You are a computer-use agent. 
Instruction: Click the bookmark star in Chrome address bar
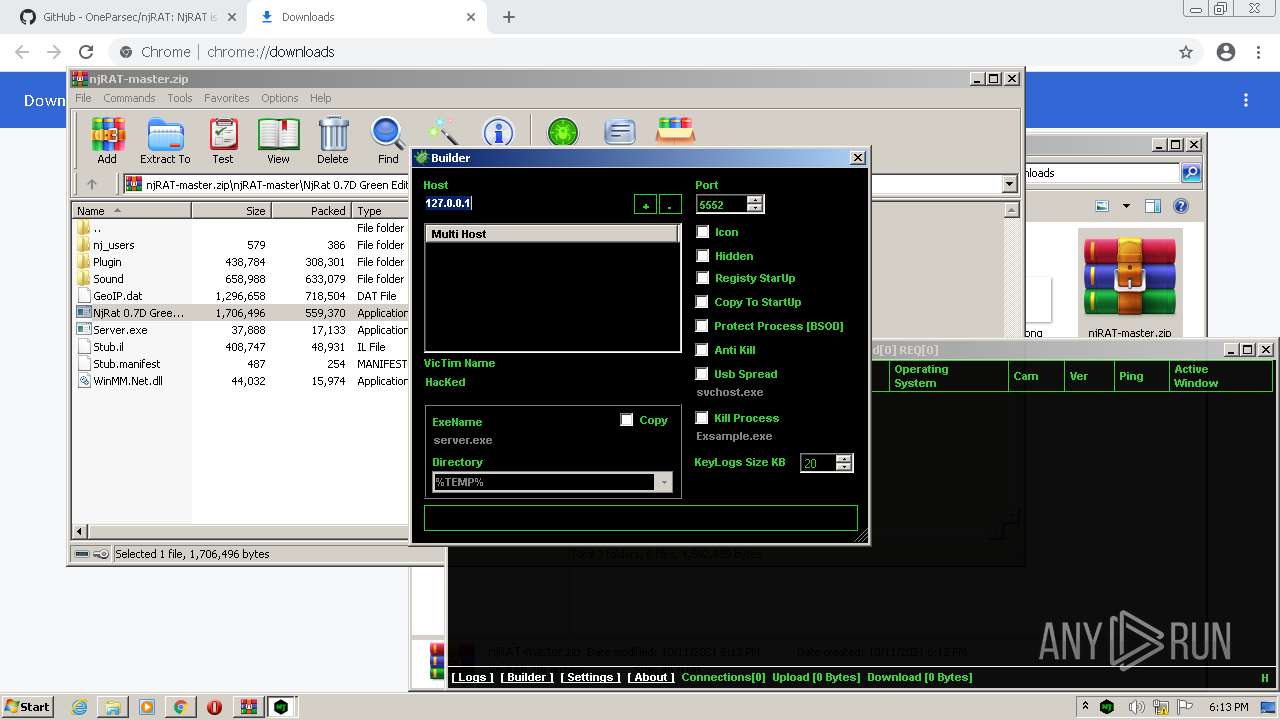click(x=1186, y=52)
